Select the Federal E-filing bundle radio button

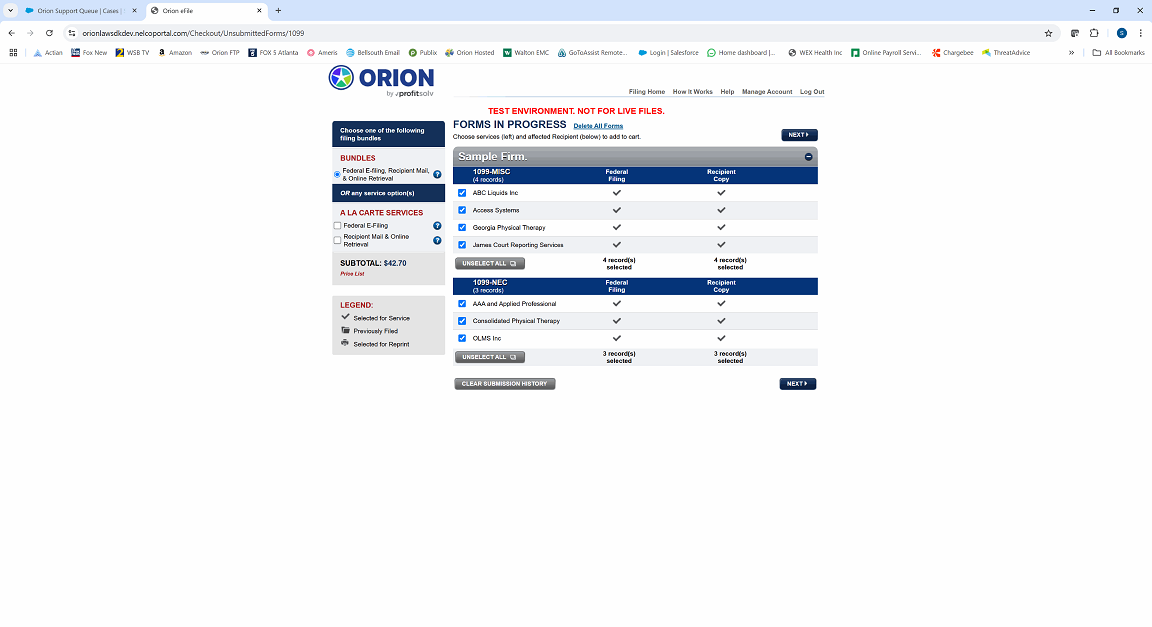(337, 174)
